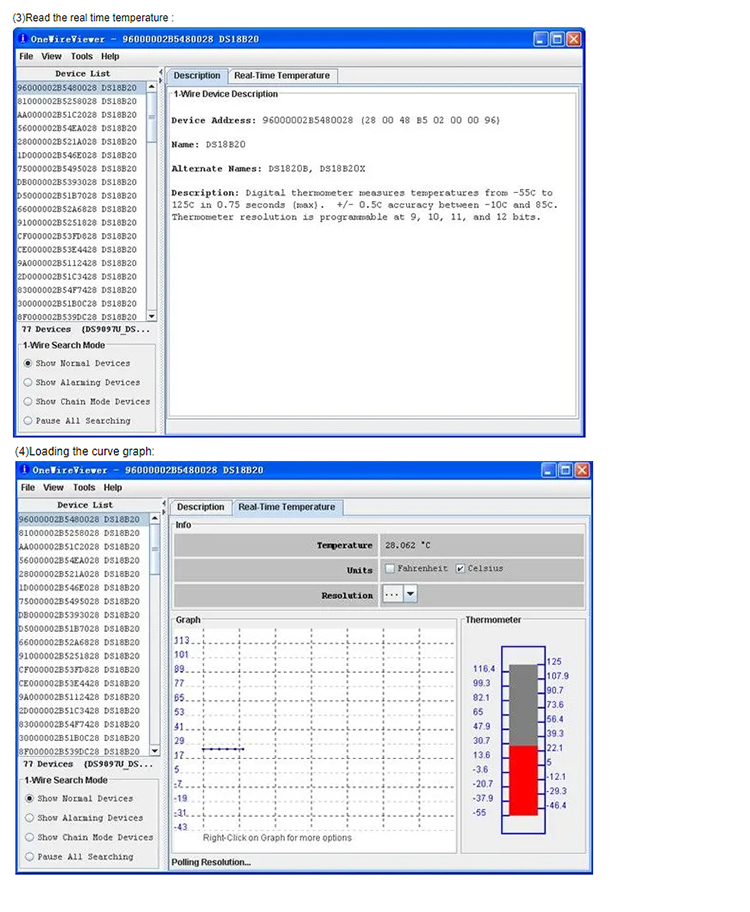Select device 56000002B54EA028 in upper window list
Screen dimensions: 750x912
(x=77, y=128)
